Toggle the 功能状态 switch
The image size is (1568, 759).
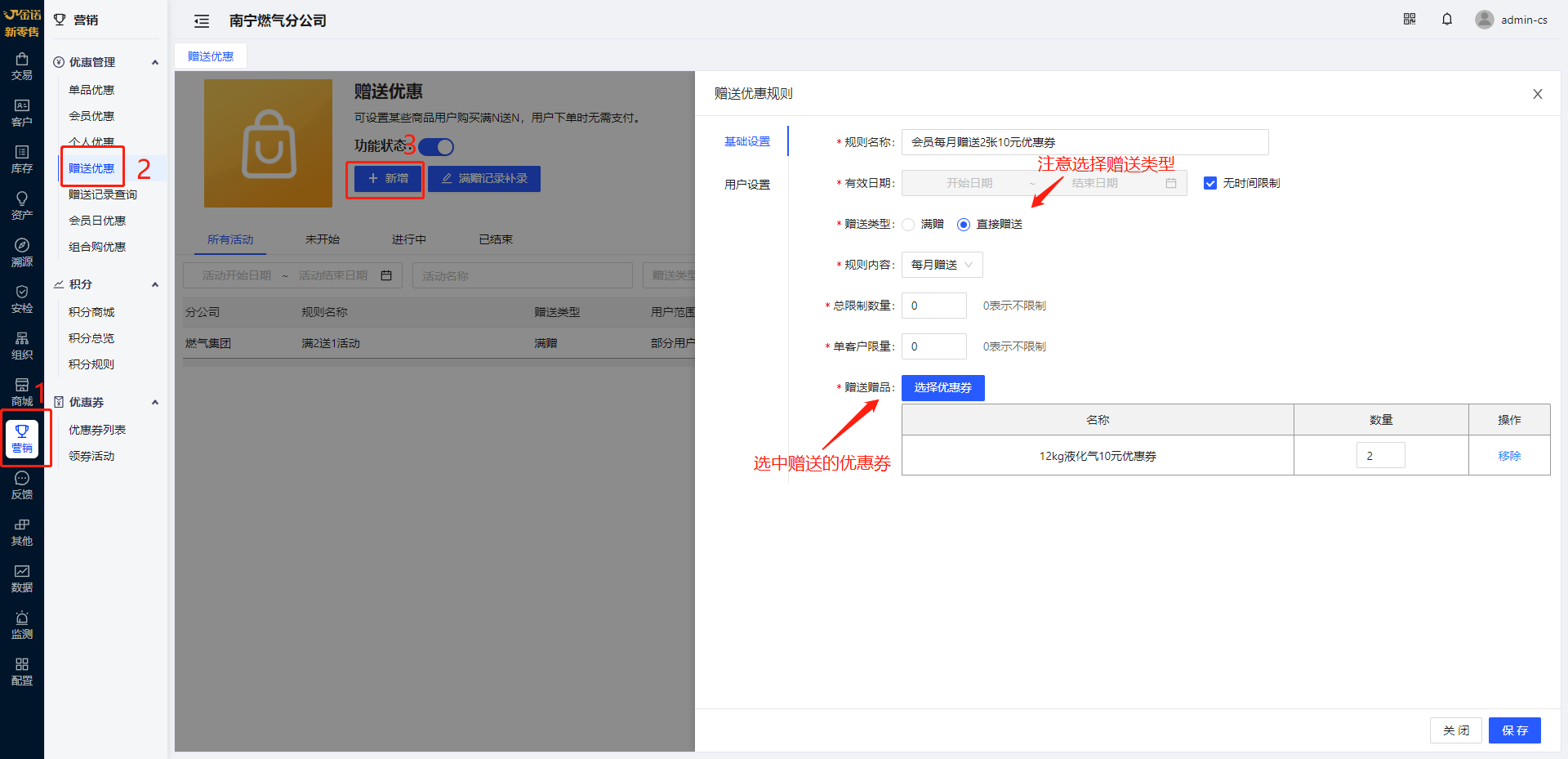436,147
